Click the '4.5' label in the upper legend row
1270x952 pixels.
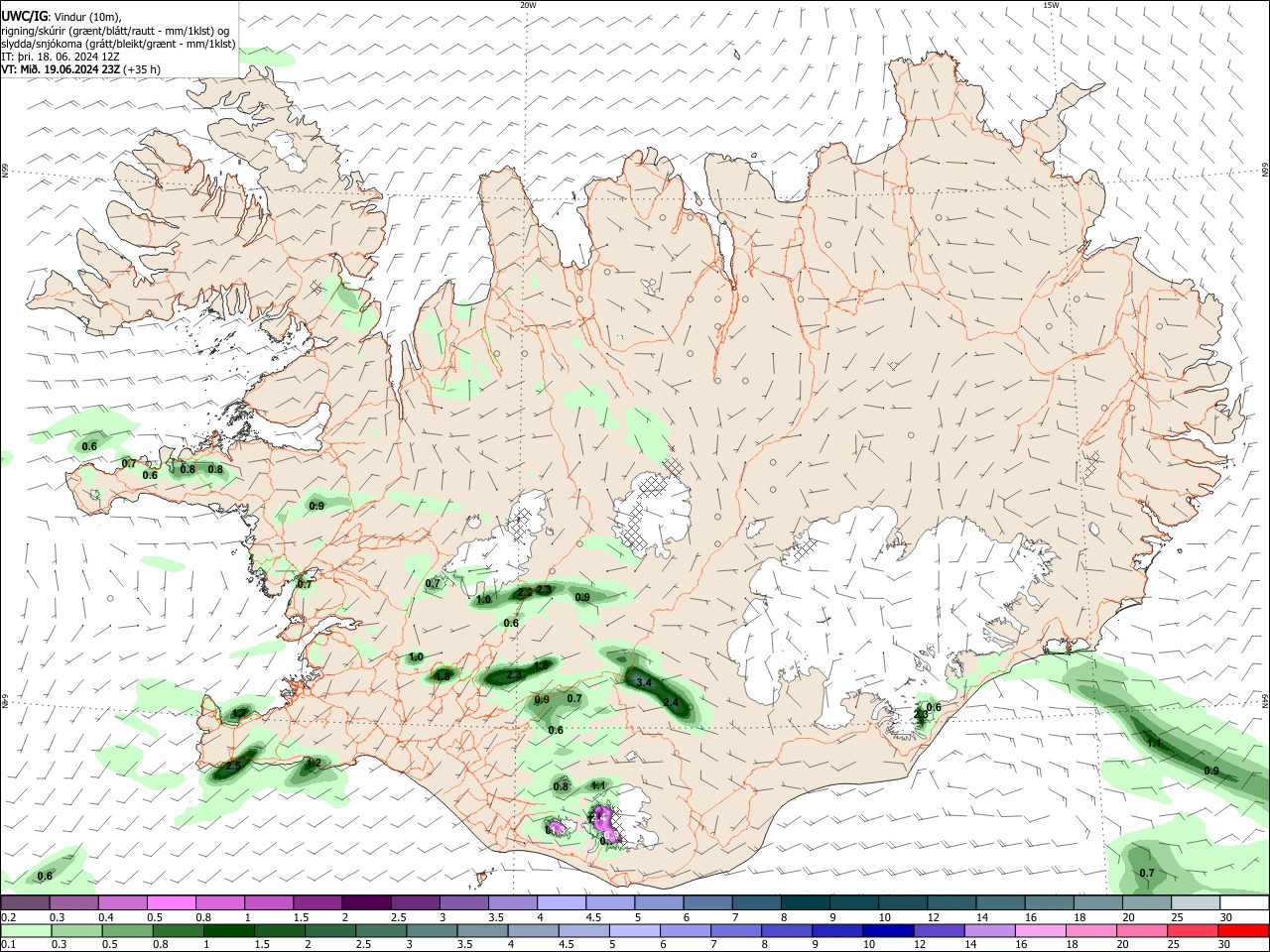click(593, 917)
